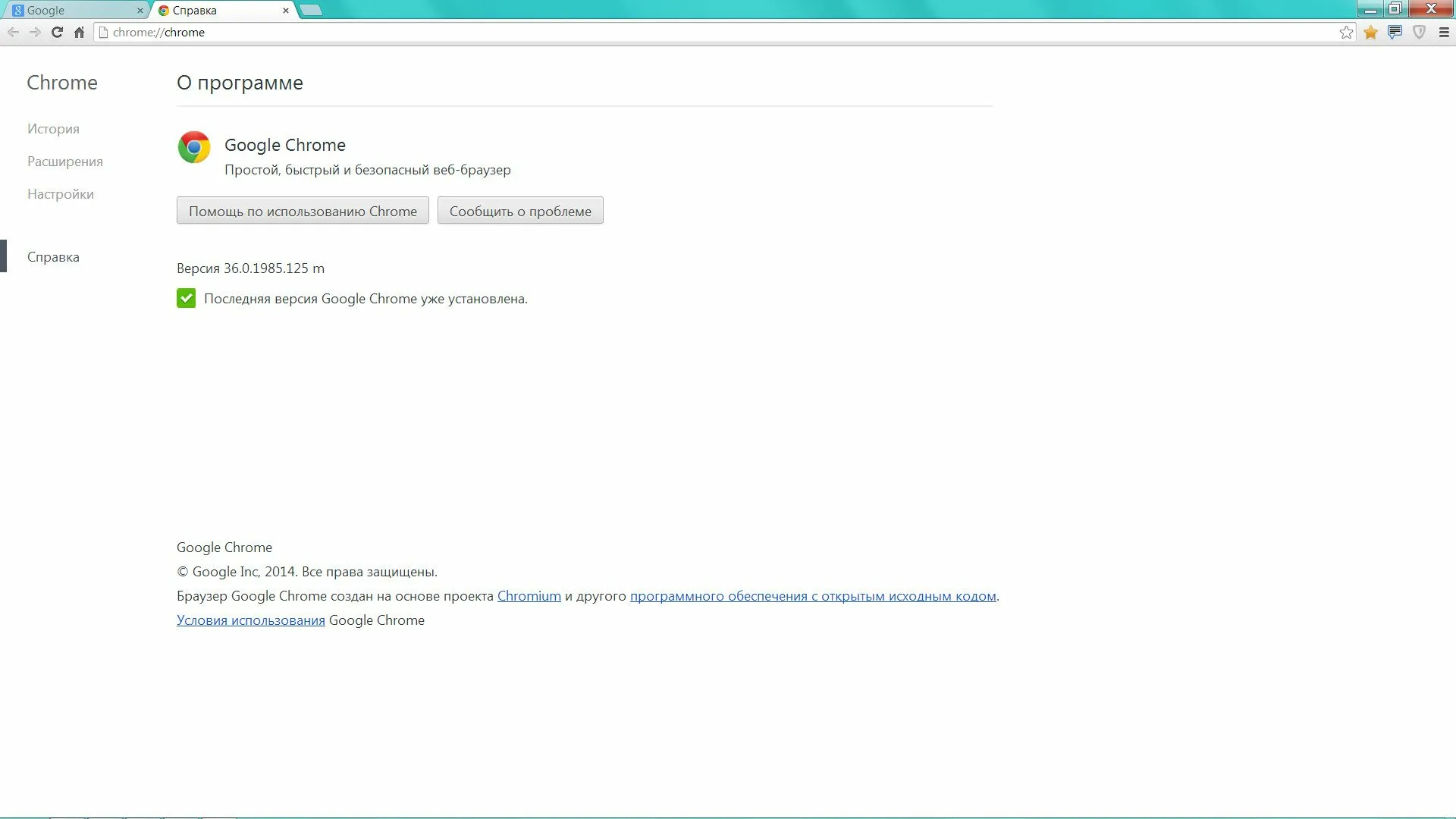Open История in the sidebar

(53, 129)
